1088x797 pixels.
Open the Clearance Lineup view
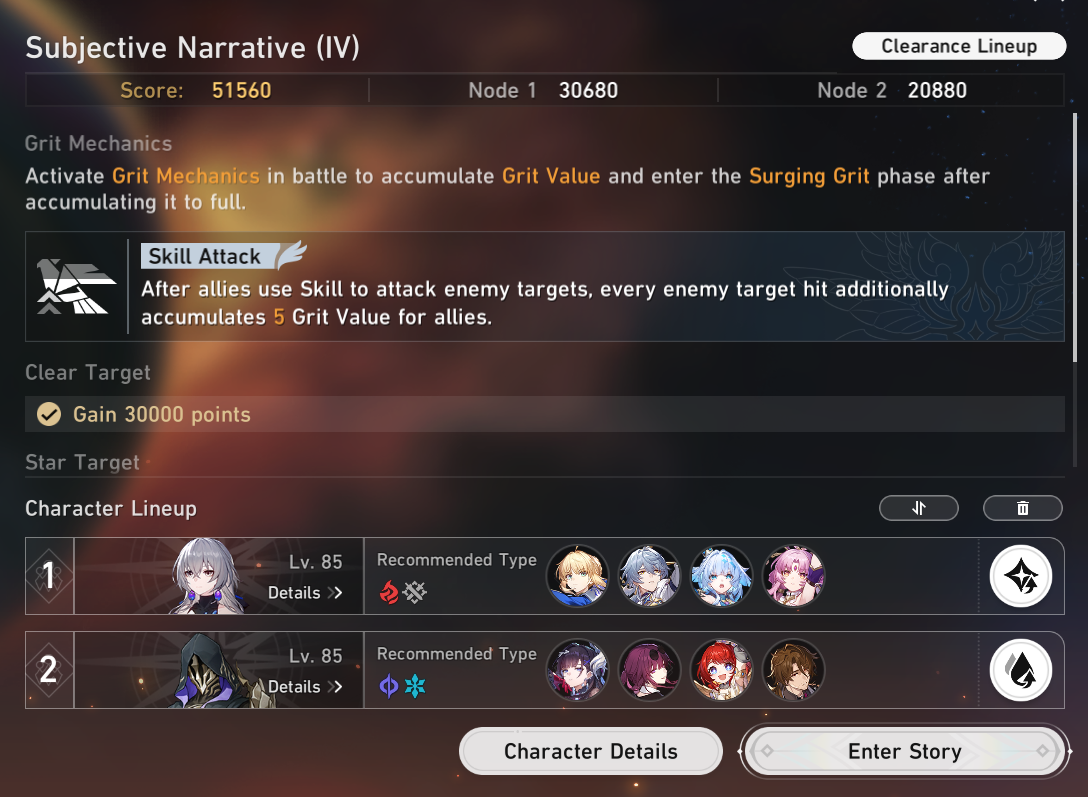click(x=959, y=46)
